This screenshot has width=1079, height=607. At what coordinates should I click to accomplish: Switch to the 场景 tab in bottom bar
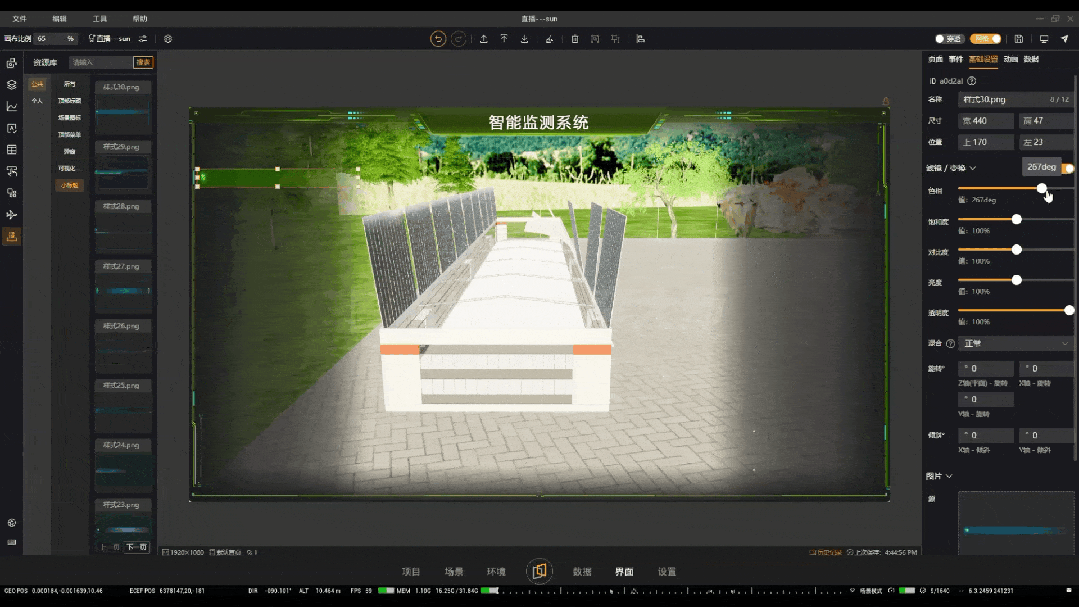454,572
